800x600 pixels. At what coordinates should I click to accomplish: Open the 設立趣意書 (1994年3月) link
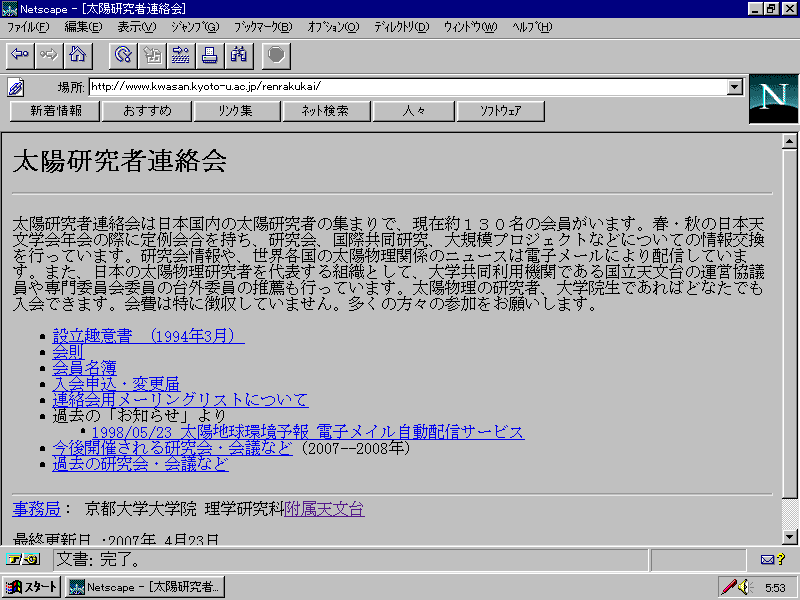coord(148,336)
